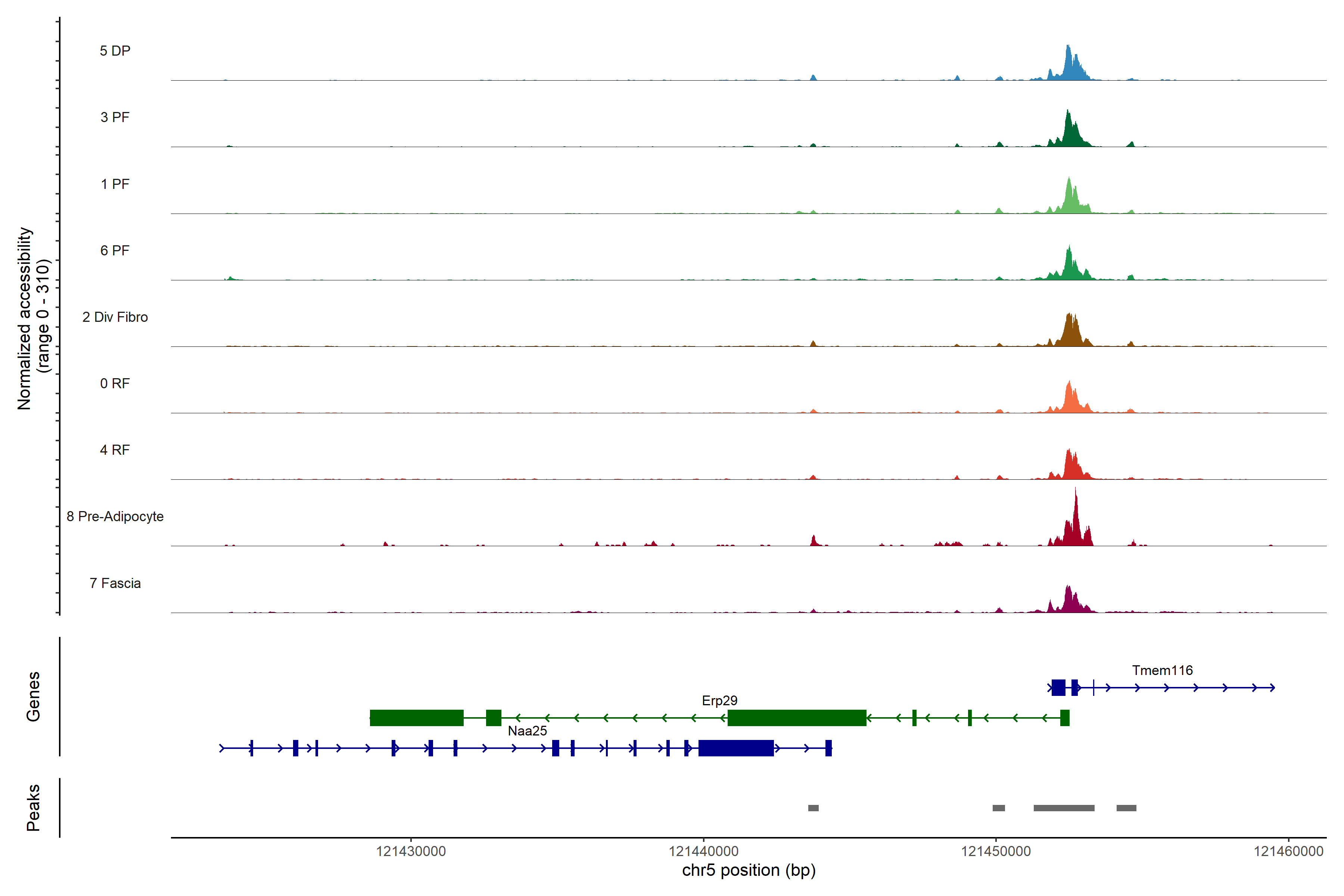Click the 121430000 axis tick label
The height and width of the screenshot is (896, 1344).
tap(411, 852)
